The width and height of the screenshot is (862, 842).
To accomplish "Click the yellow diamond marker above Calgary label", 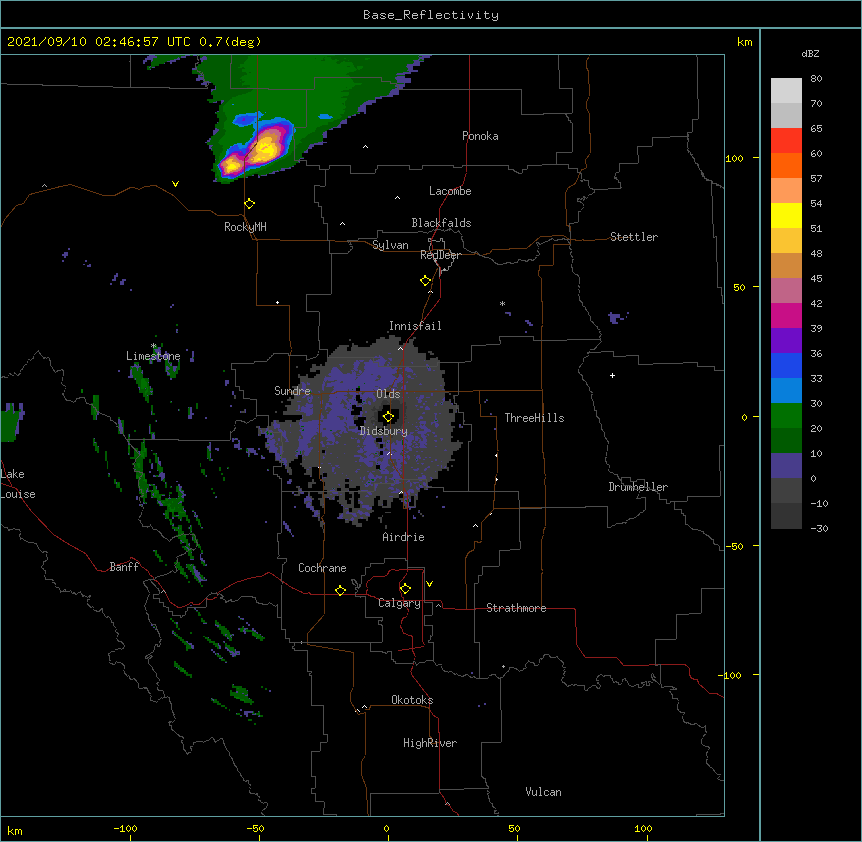I will coord(405,589).
